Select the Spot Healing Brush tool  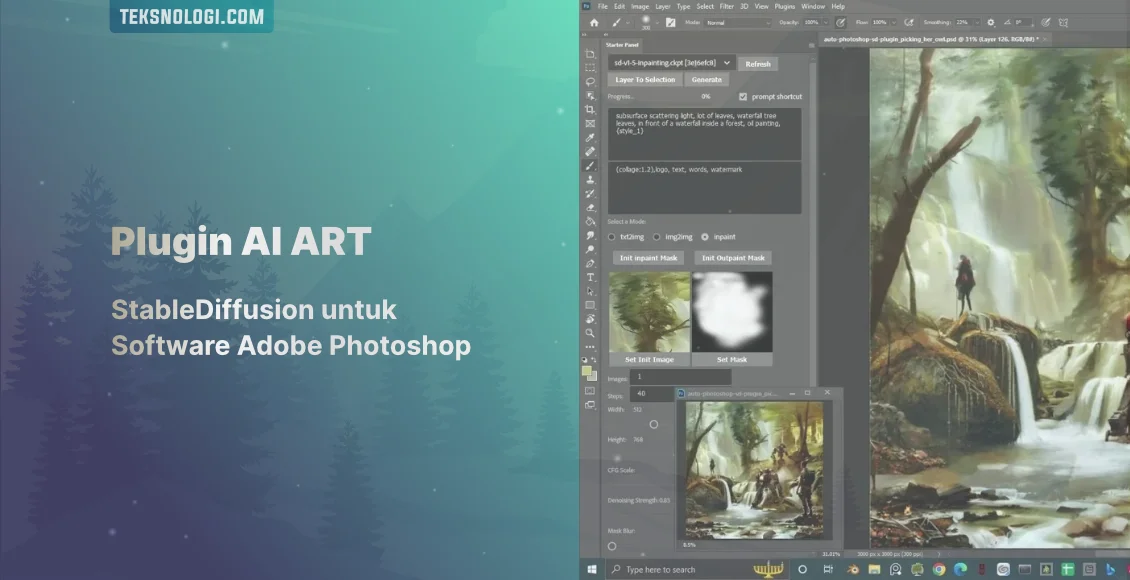(x=590, y=151)
